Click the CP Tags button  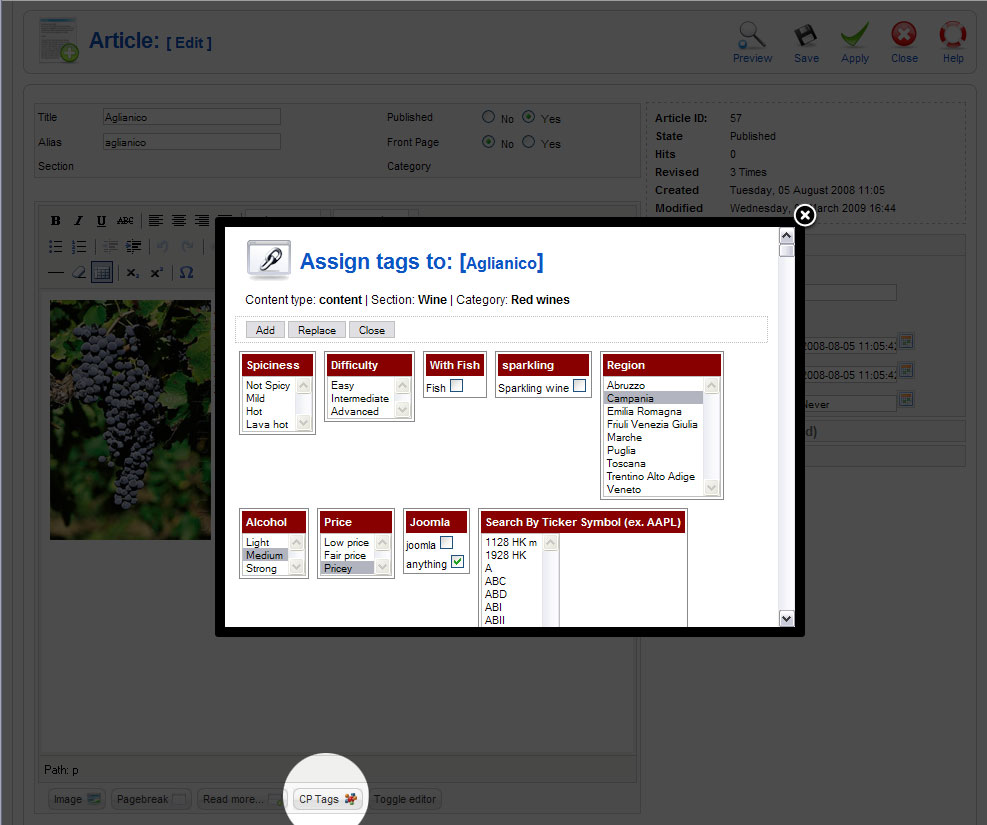click(x=328, y=799)
